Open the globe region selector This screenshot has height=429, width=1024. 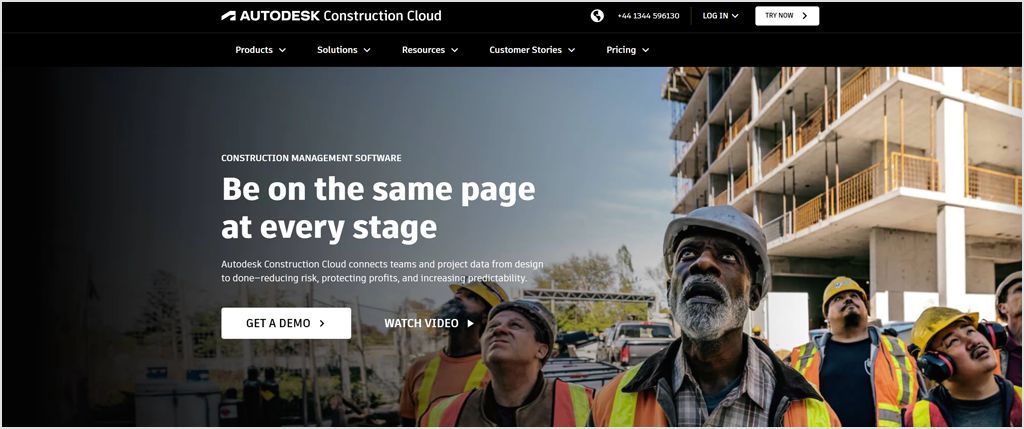(x=597, y=16)
